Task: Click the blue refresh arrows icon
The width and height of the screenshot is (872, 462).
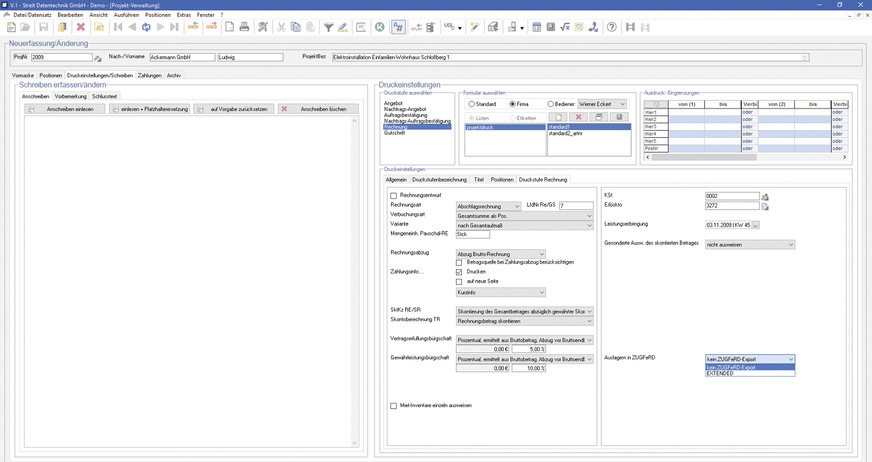Action: coord(146,27)
